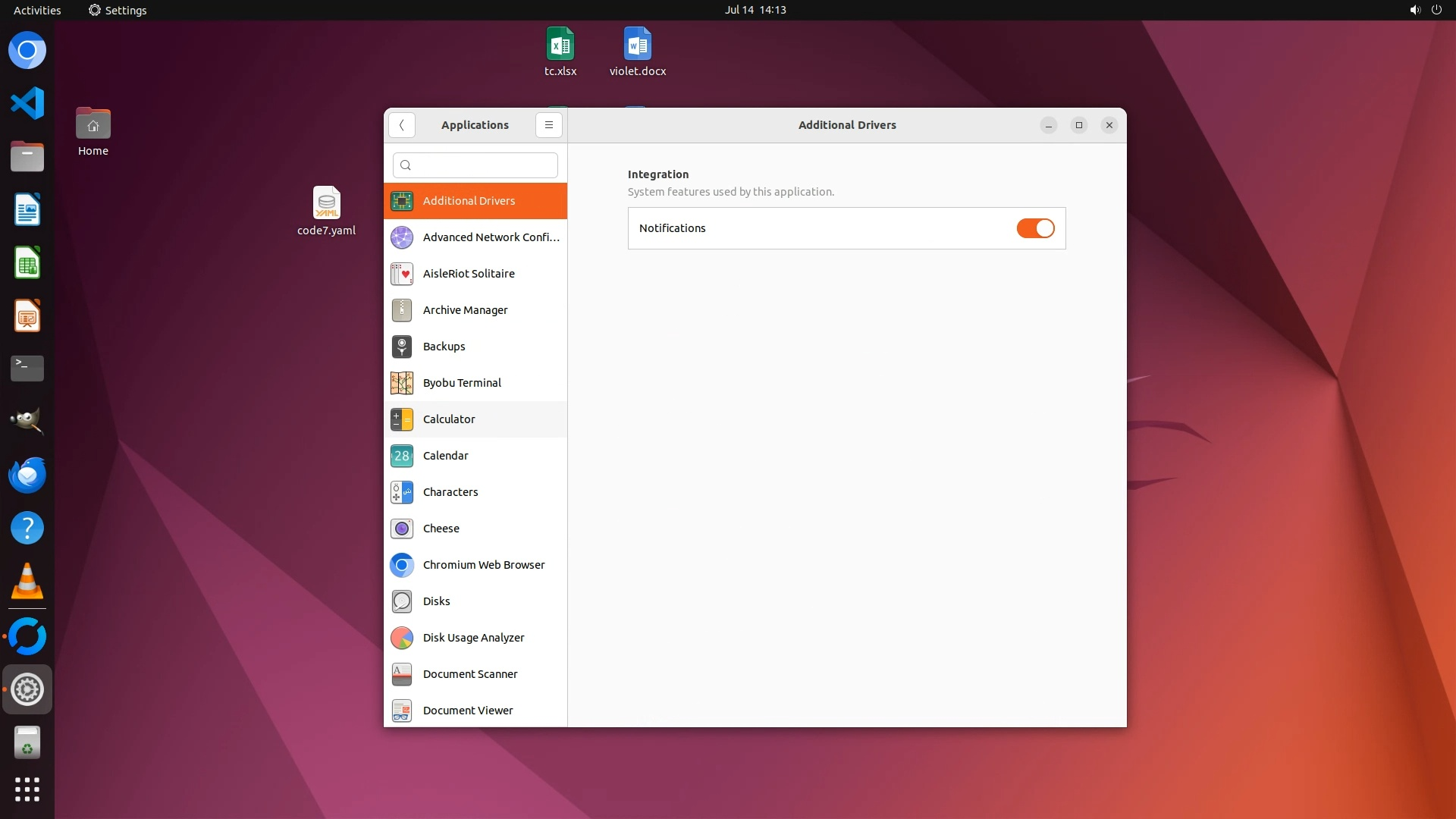Open the Activities overview
The height and width of the screenshot is (819, 1456).
point(37,10)
